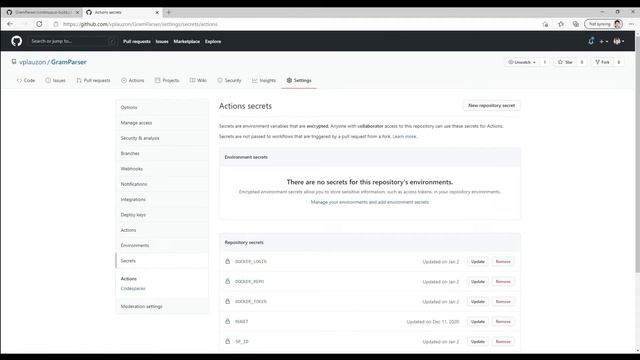Update the DOCKER_TOKEN secret
The image size is (640, 360).
[478, 301]
